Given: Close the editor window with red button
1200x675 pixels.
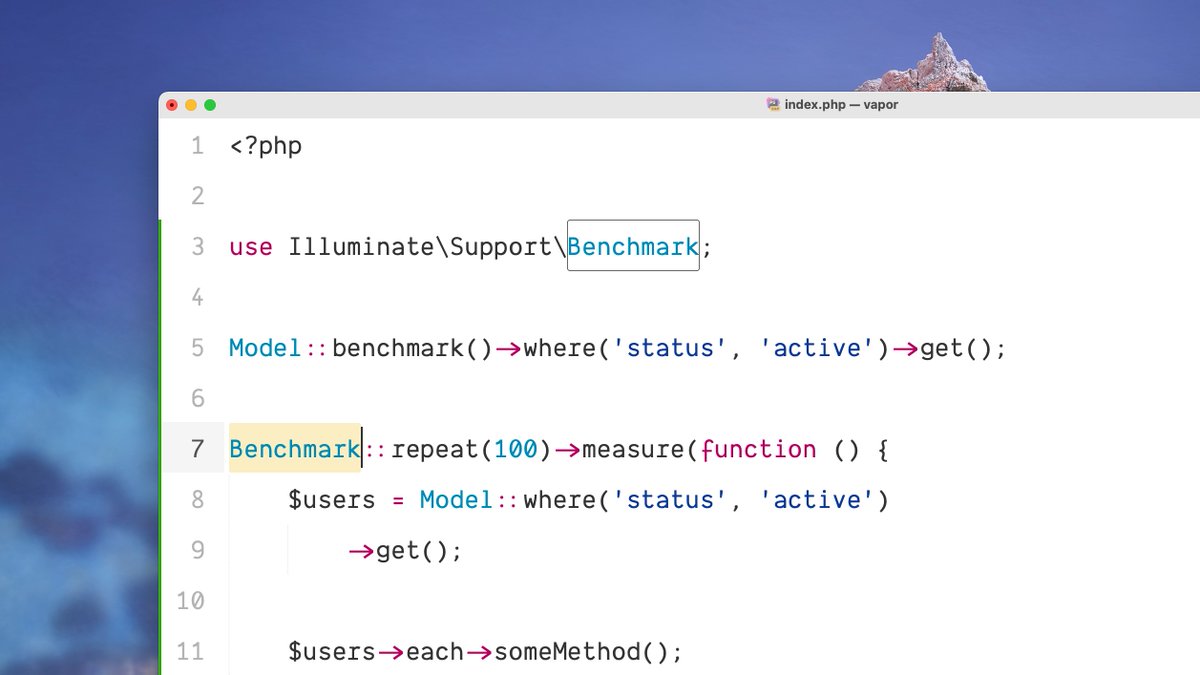Looking at the screenshot, I should [172, 105].
